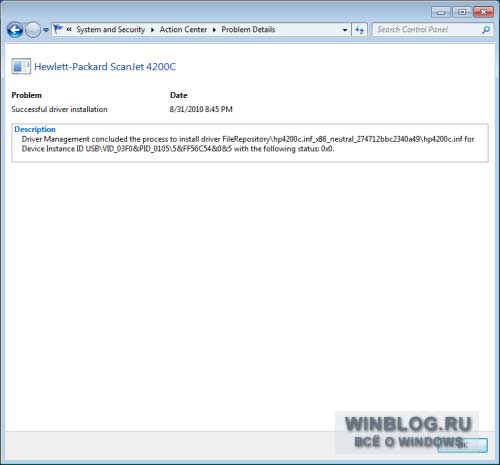Select Problem Details breadcrumb
Viewport: 500px width, 465px height.
(x=248, y=29)
